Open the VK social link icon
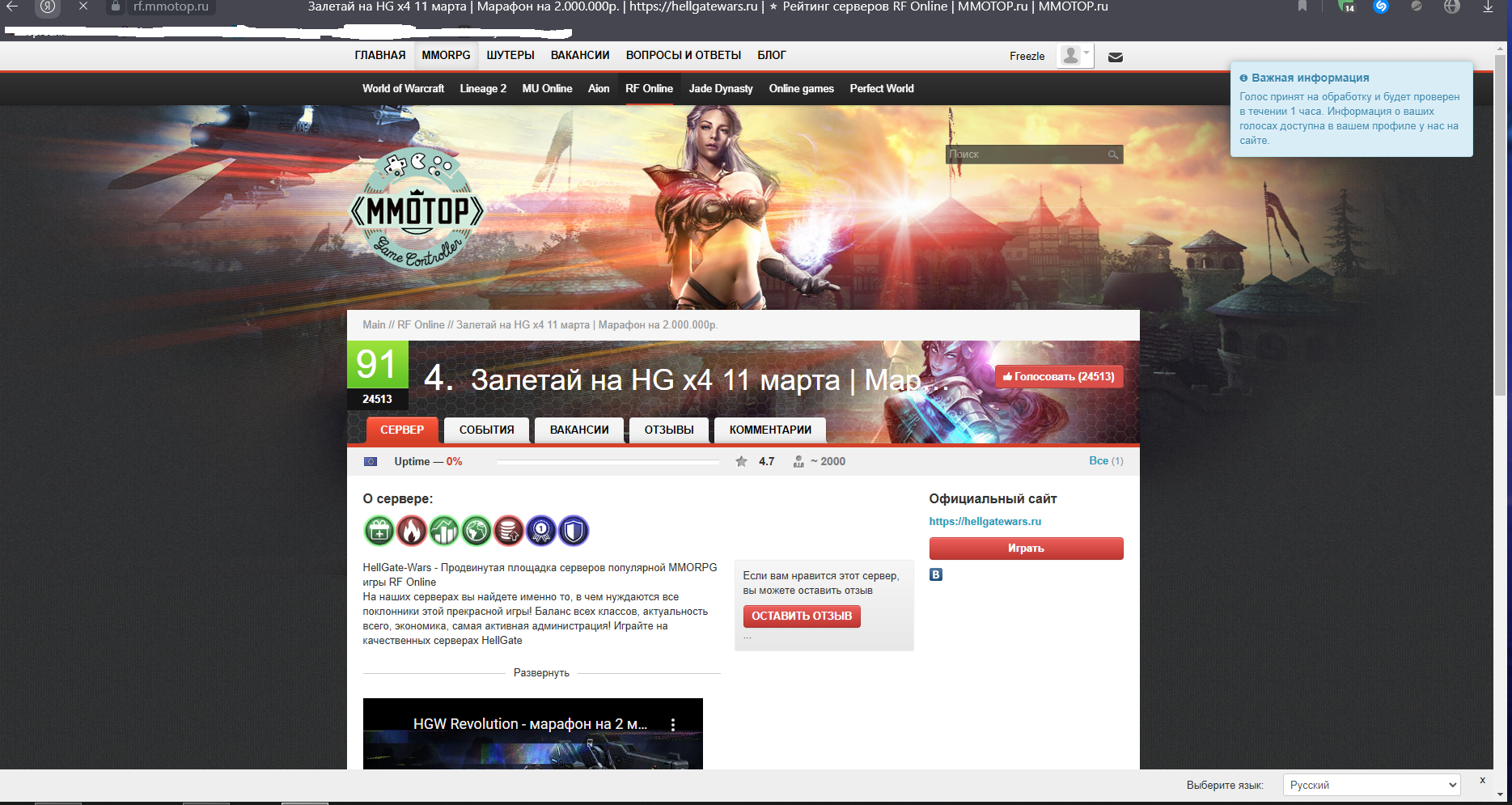 click(936, 574)
